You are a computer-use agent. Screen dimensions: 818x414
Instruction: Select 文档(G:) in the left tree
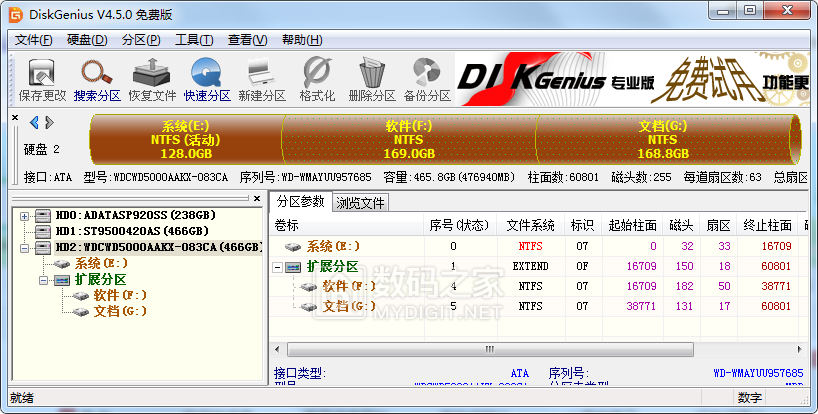pyautogui.click(x=120, y=311)
